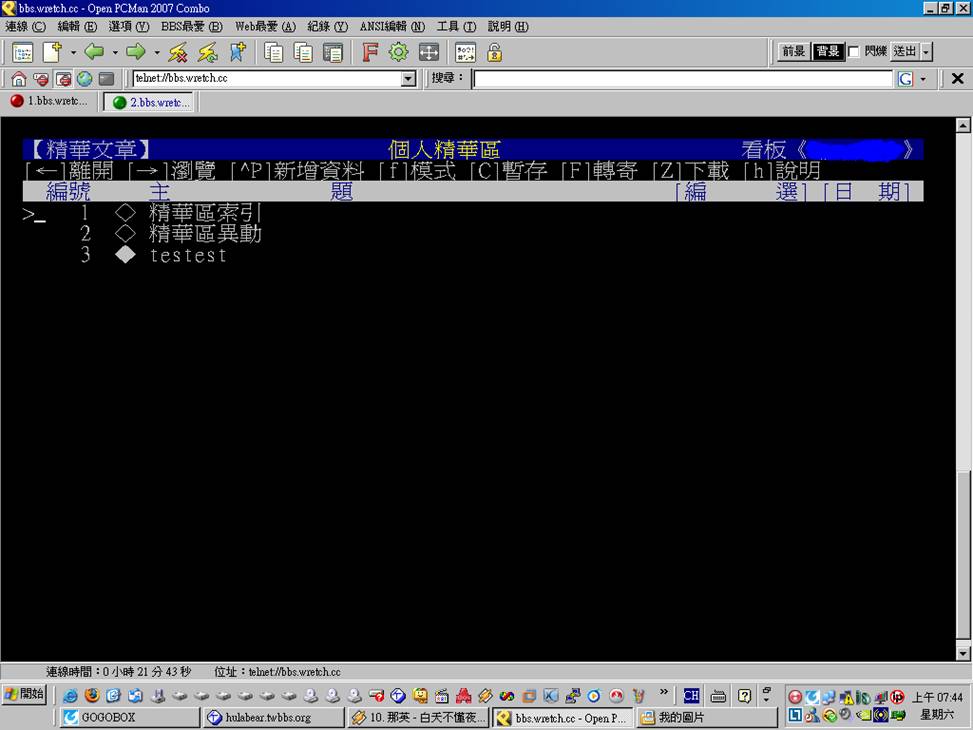Viewport: 973px width, 730px height.
Task: Click the home icon in address toolbar
Action: pos(19,79)
